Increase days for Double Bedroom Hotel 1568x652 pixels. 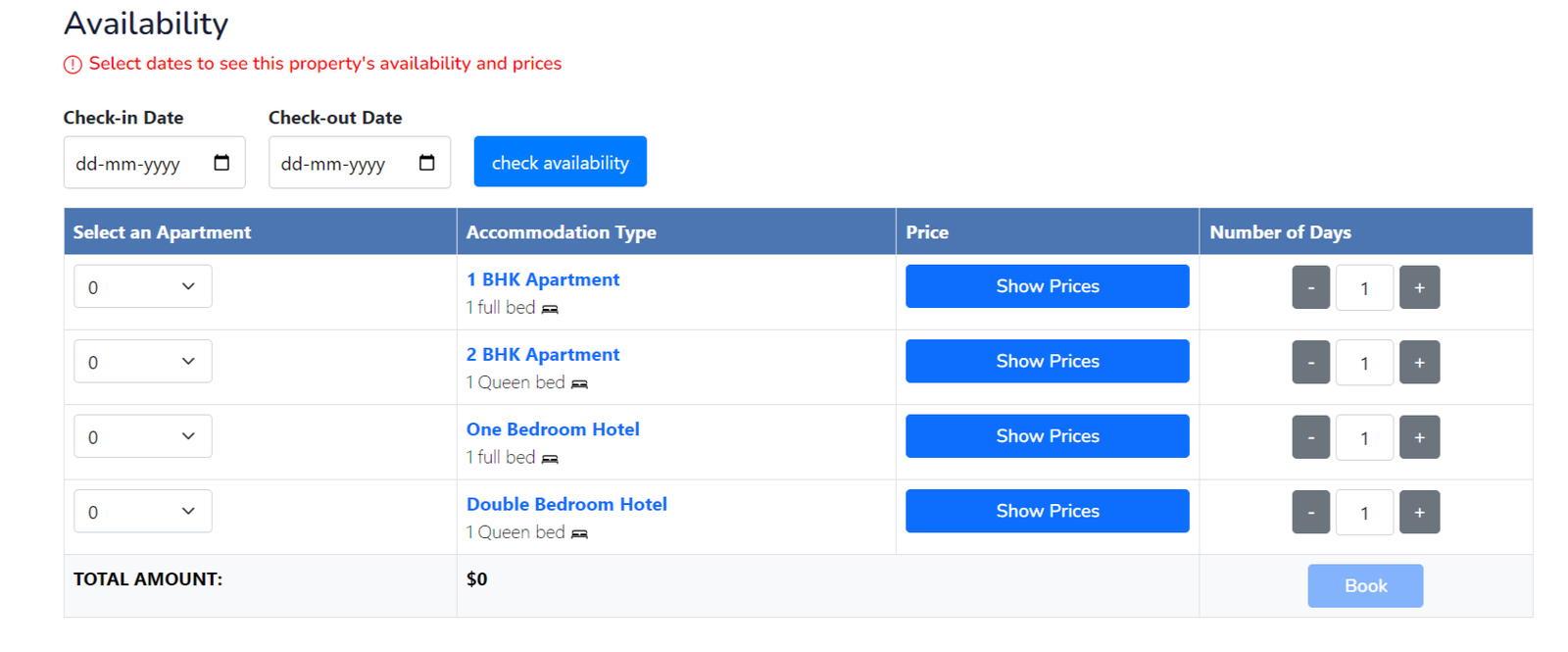click(x=1419, y=512)
